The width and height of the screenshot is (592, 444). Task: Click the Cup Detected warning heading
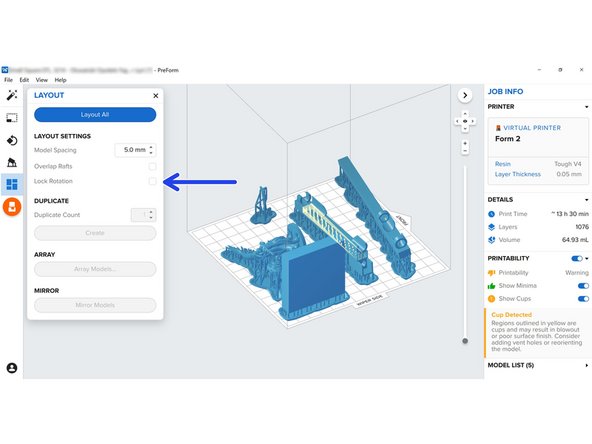511,315
